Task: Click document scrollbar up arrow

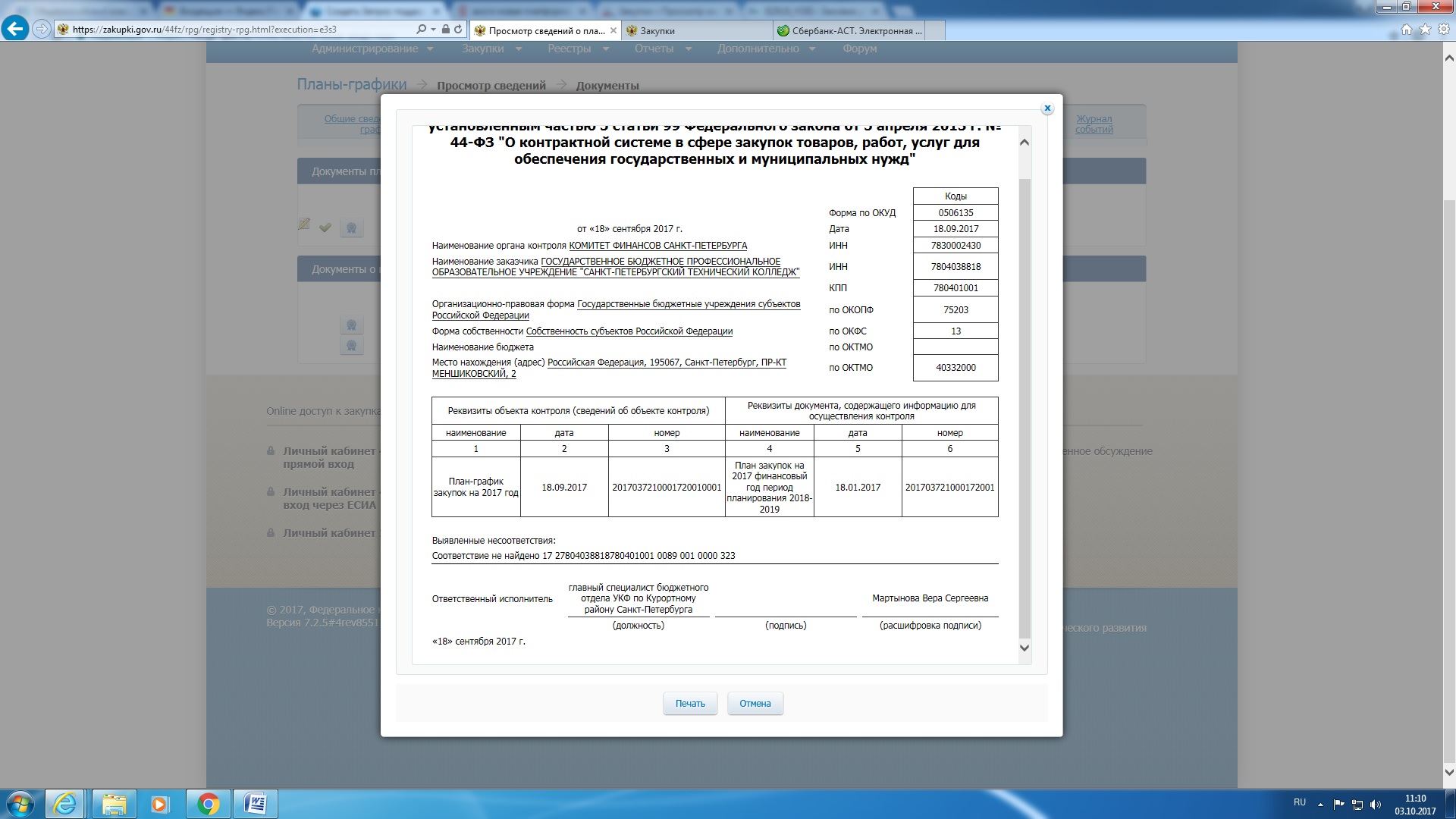Action: coord(1025,143)
